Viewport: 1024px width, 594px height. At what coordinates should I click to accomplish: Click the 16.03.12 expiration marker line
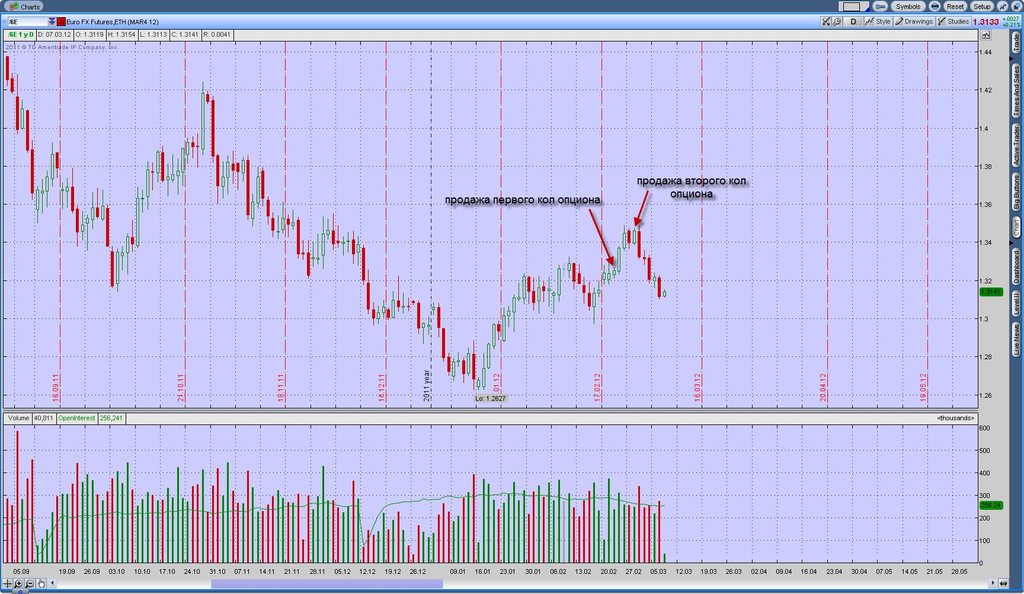point(702,222)
